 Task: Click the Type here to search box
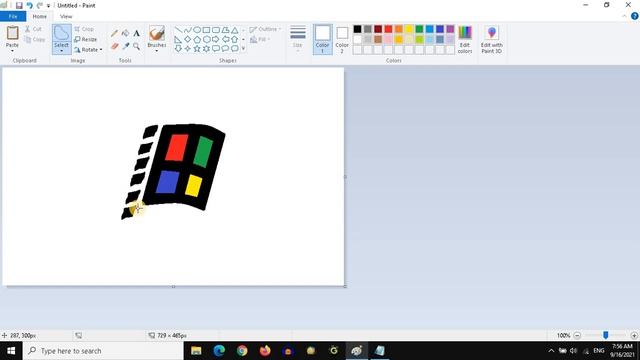pyautogui.click(x=103, y=351)
